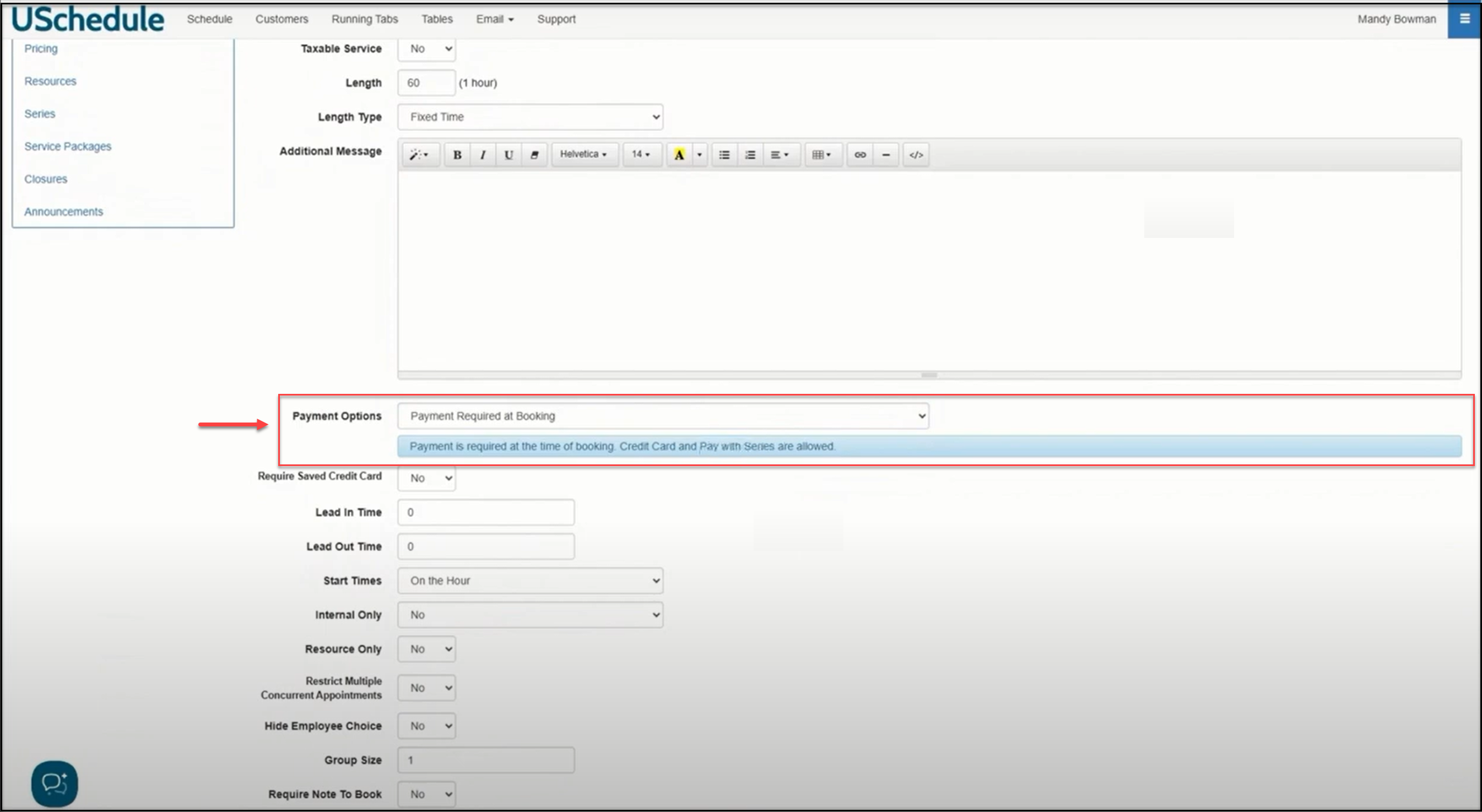Click the underline formatting button
The width and height of the screenshot is (1482, 812).
click(x=509, y=155)
